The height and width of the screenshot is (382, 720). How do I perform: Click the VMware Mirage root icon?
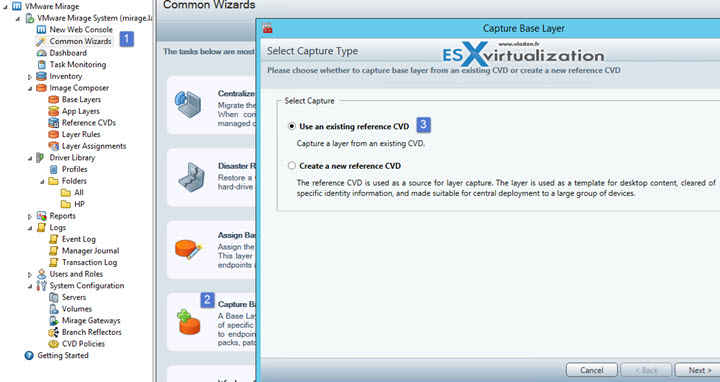[x=17, y=6]
